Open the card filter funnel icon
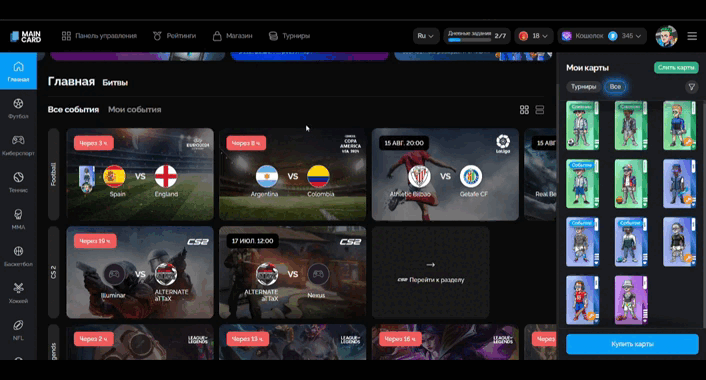The height and width of the screenshot is (380, 706). click(692, 86)
